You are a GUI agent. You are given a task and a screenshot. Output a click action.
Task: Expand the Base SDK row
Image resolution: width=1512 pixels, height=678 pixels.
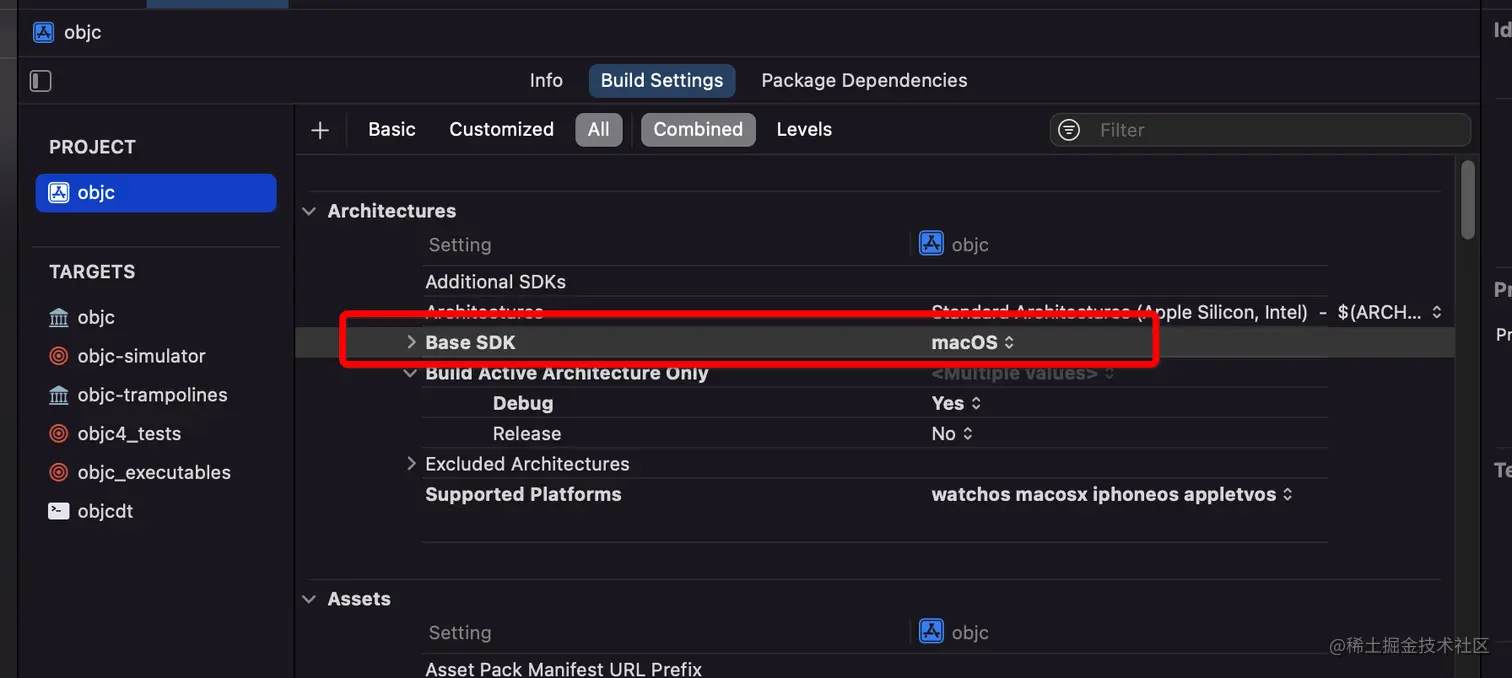[x=410, y=342]
